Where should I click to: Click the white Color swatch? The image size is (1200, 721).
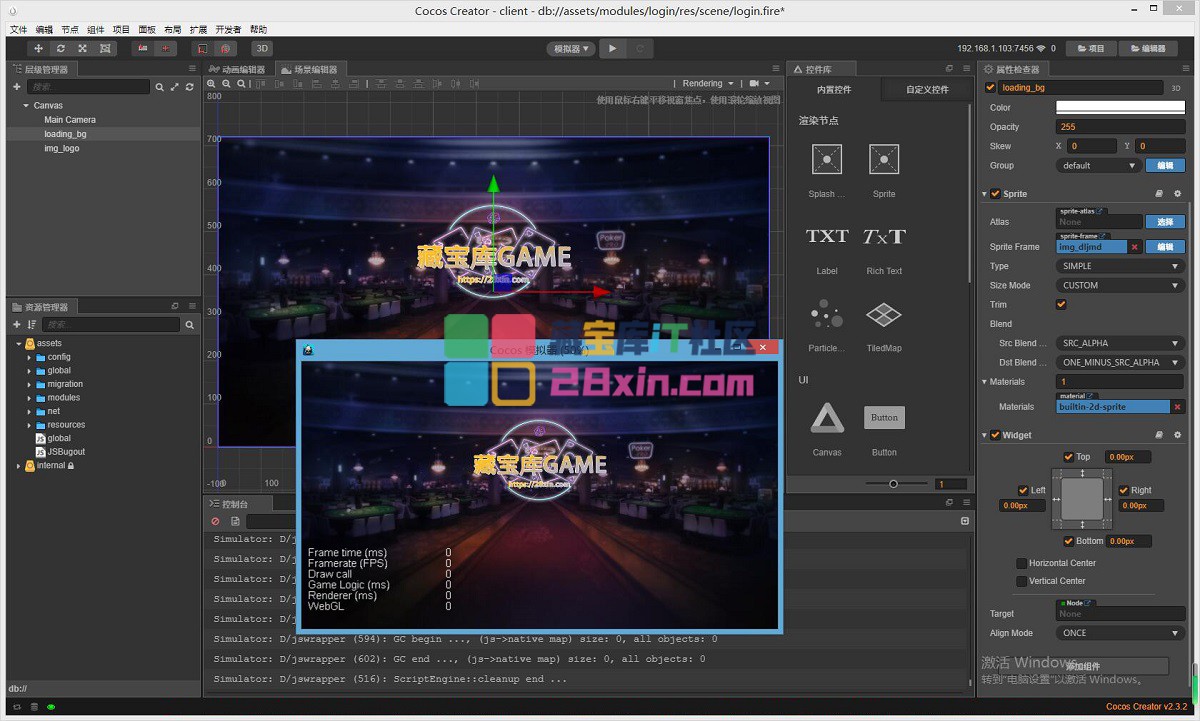pos(1120,108)
